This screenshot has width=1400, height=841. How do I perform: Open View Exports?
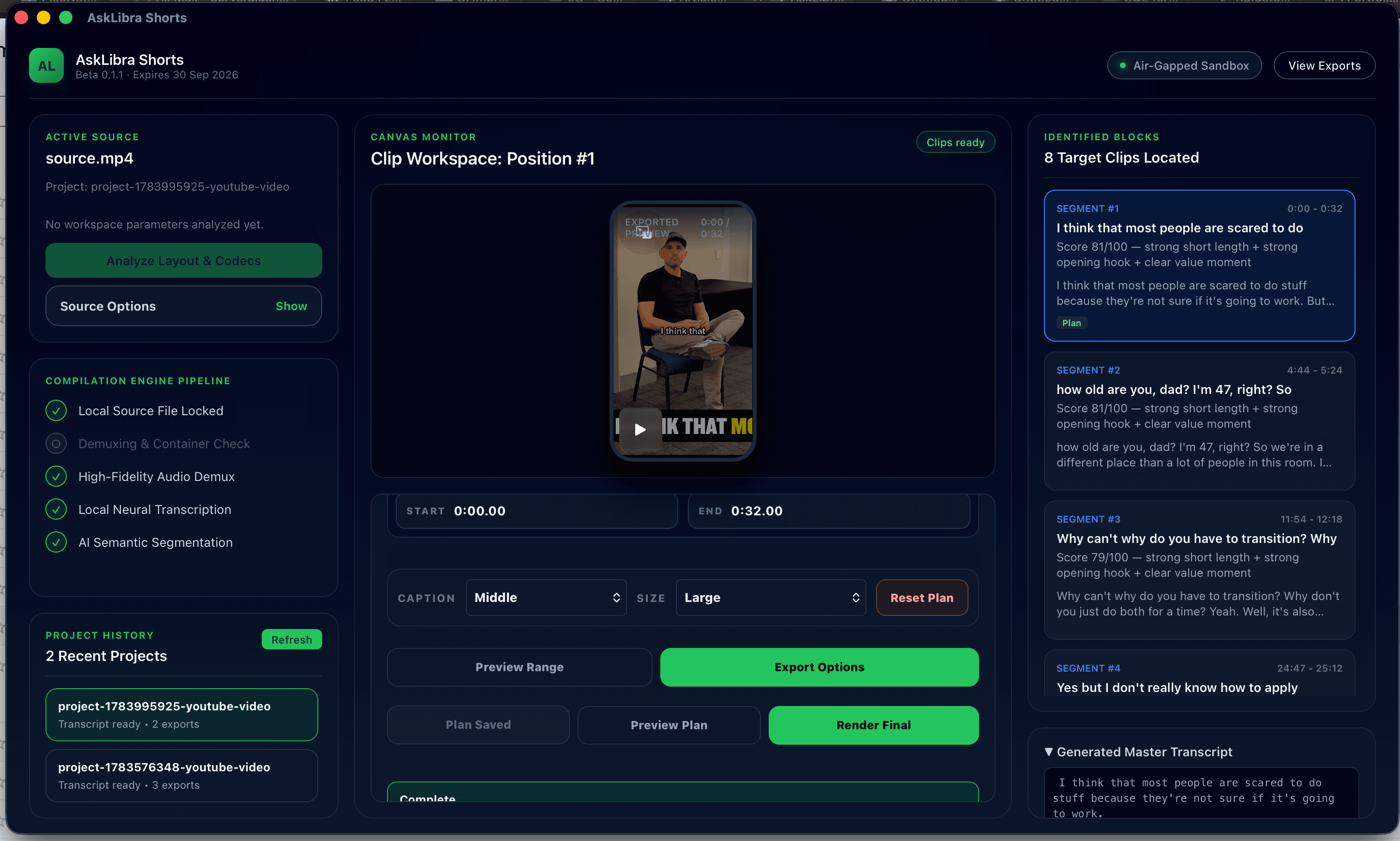click(x=1324, y=66)
